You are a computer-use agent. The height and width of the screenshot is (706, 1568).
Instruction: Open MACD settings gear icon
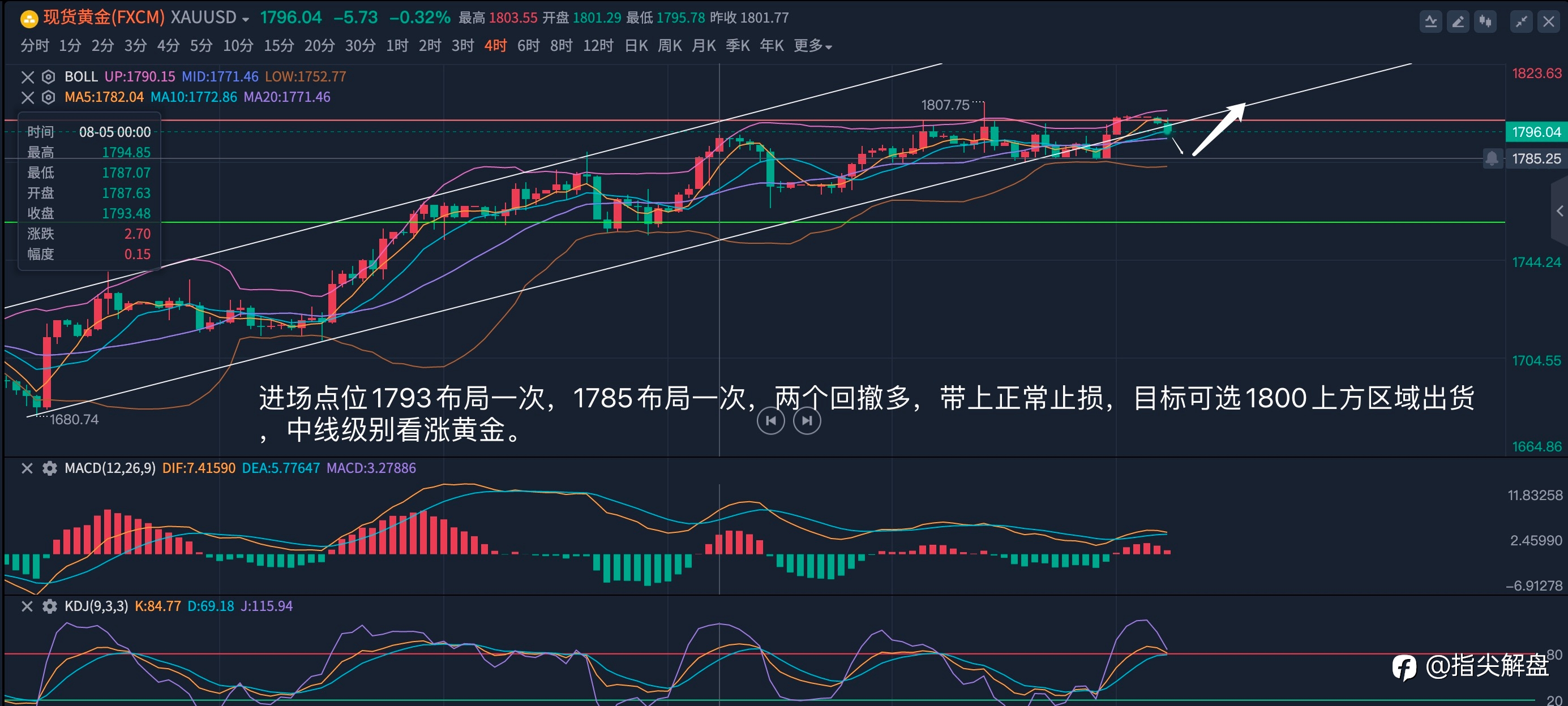[x=49, y=468]
